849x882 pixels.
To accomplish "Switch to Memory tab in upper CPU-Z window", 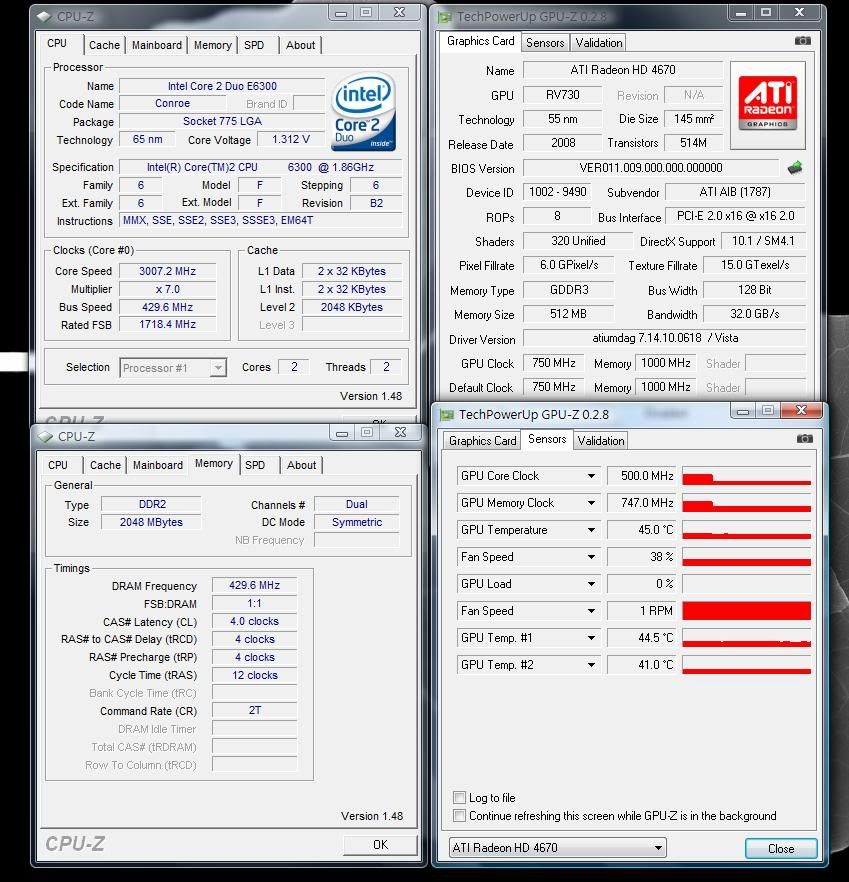I will click(x=213, y=45).
